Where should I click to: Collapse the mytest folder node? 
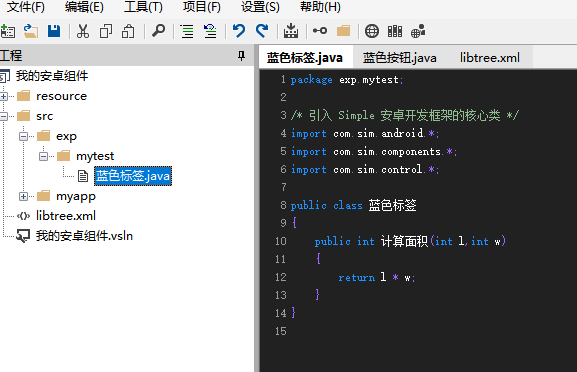43,156
